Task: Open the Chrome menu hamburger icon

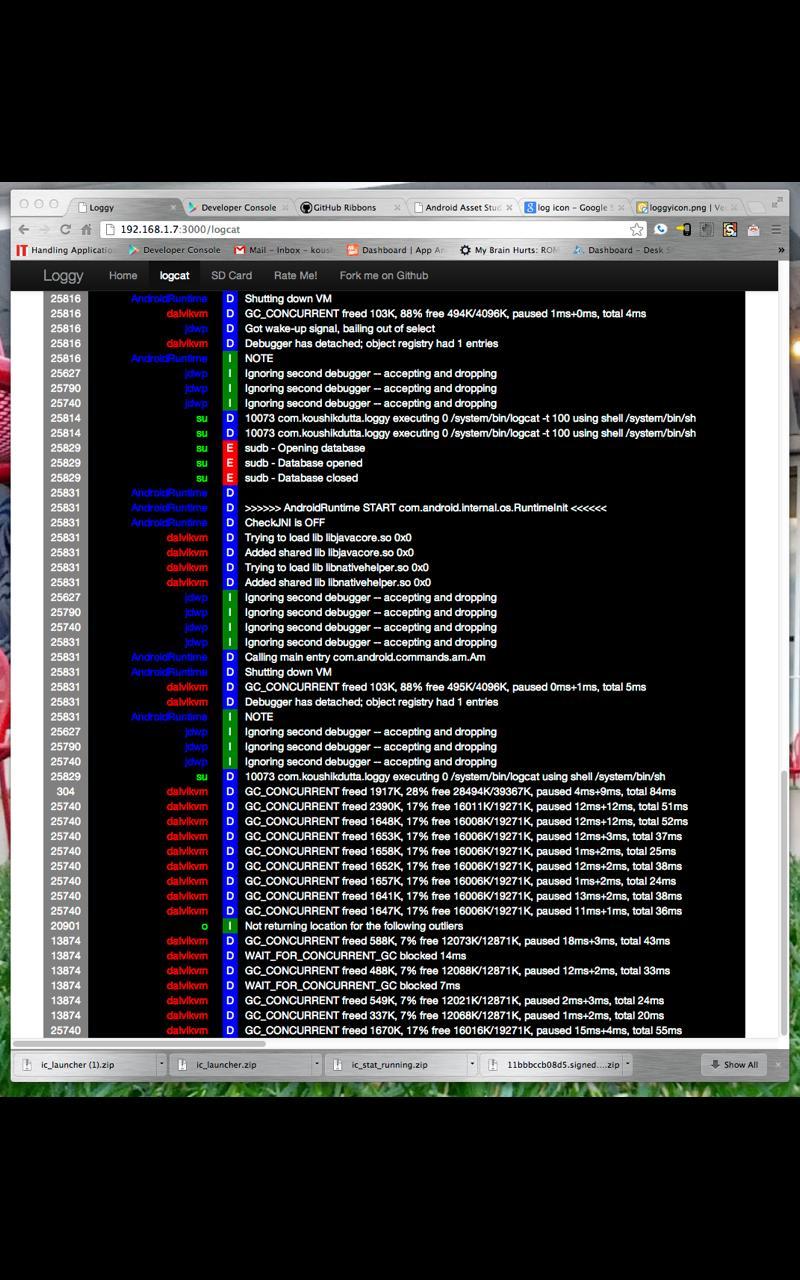Action: (x=776, y=229)
